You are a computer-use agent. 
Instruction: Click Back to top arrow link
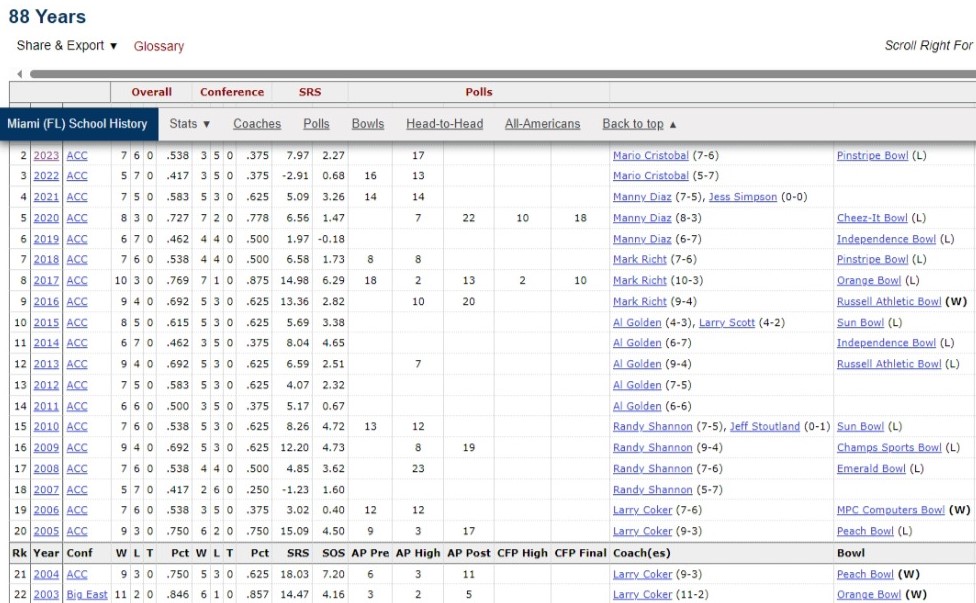[639, 124]
